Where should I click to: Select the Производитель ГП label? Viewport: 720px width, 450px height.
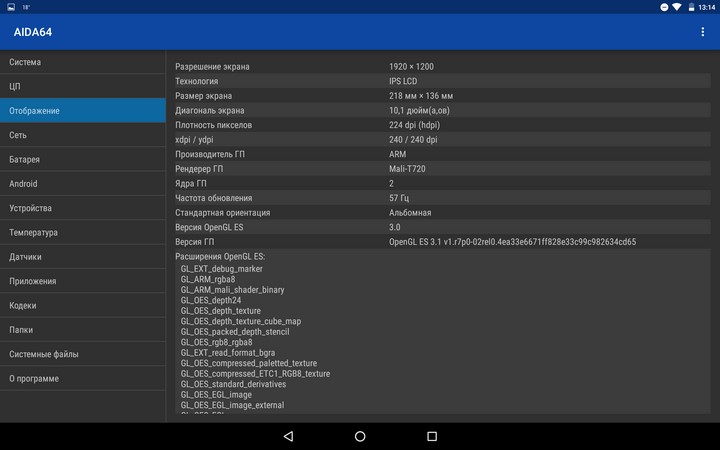click(210, 154)
